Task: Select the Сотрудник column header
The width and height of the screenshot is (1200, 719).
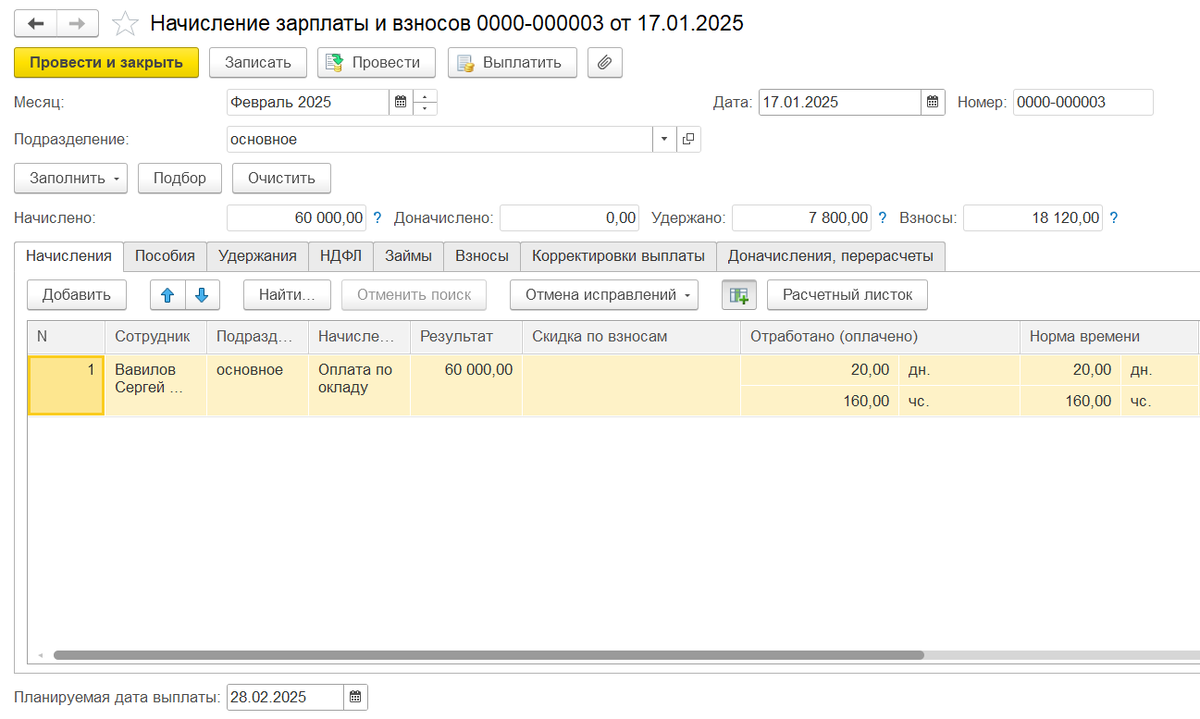Action: 156,337
